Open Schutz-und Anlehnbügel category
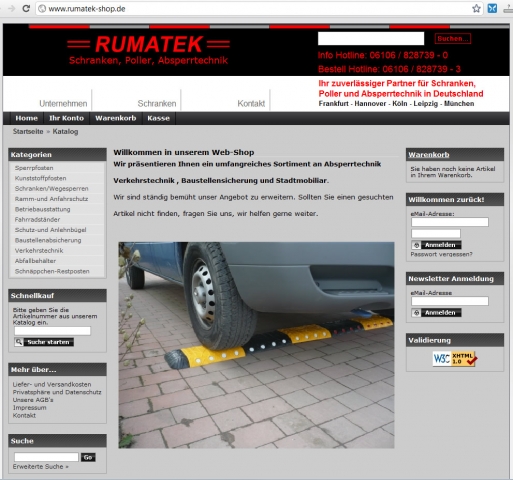This screenshot has width=513, height=480. pos(50,230)
